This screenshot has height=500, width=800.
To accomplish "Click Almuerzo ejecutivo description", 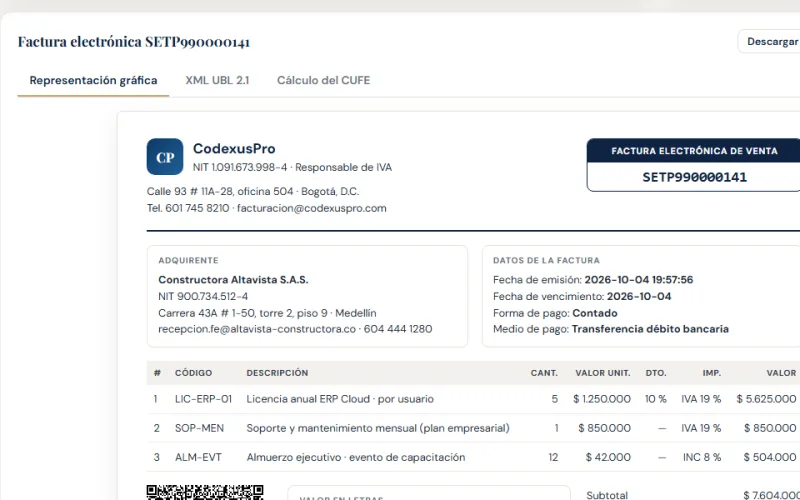I will click(x=356, y=457).
